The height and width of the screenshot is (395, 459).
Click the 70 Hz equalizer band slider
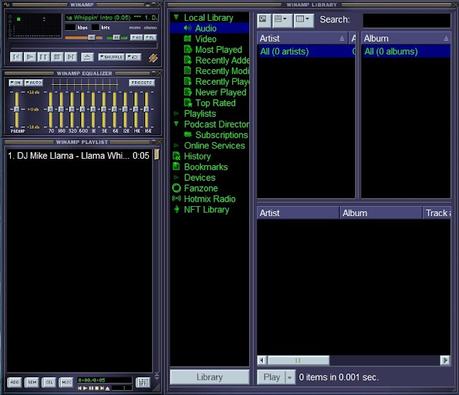(x=50, y=109)
